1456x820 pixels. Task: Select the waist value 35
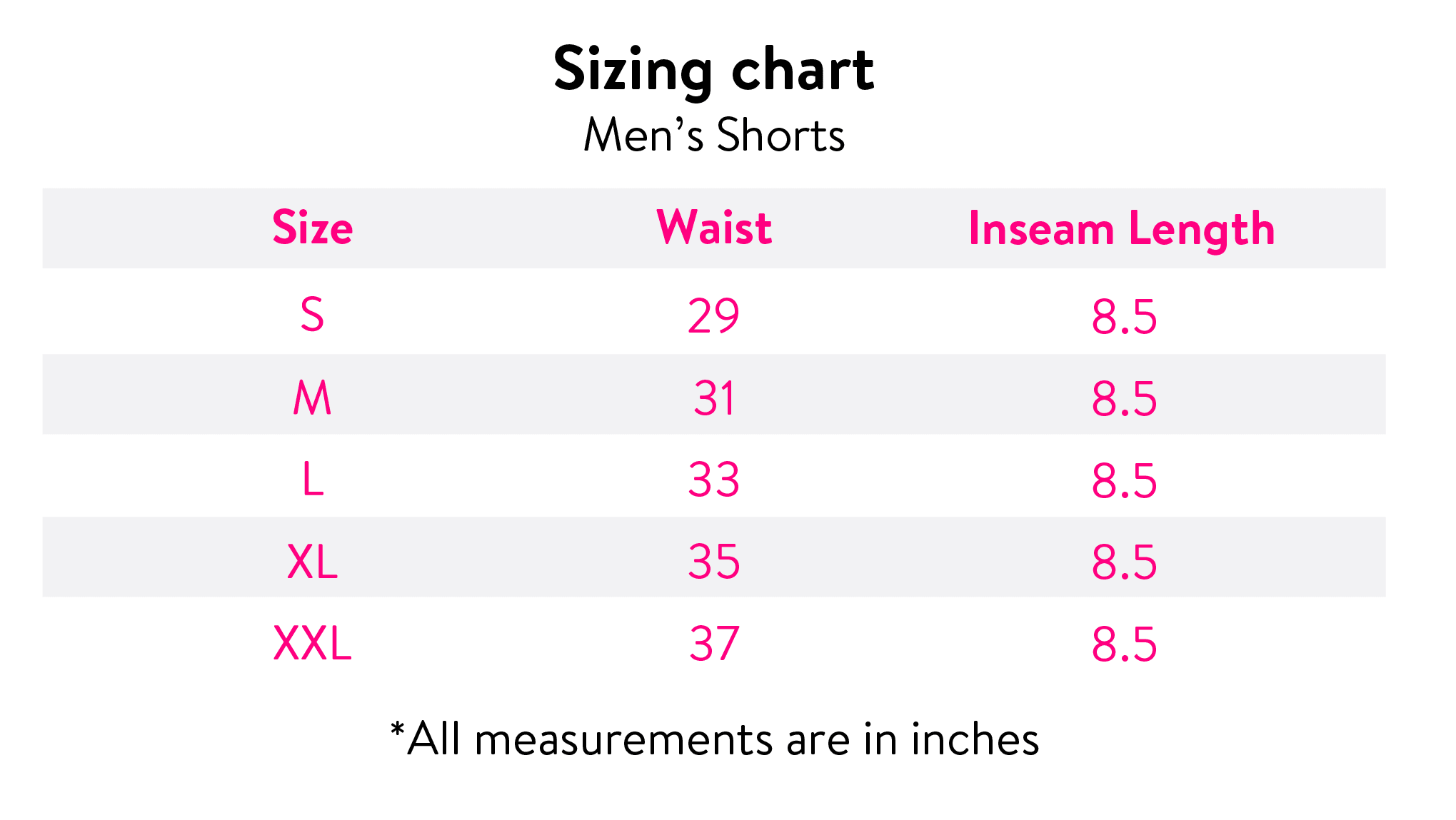pyautogui.click(x=713, y=562)
